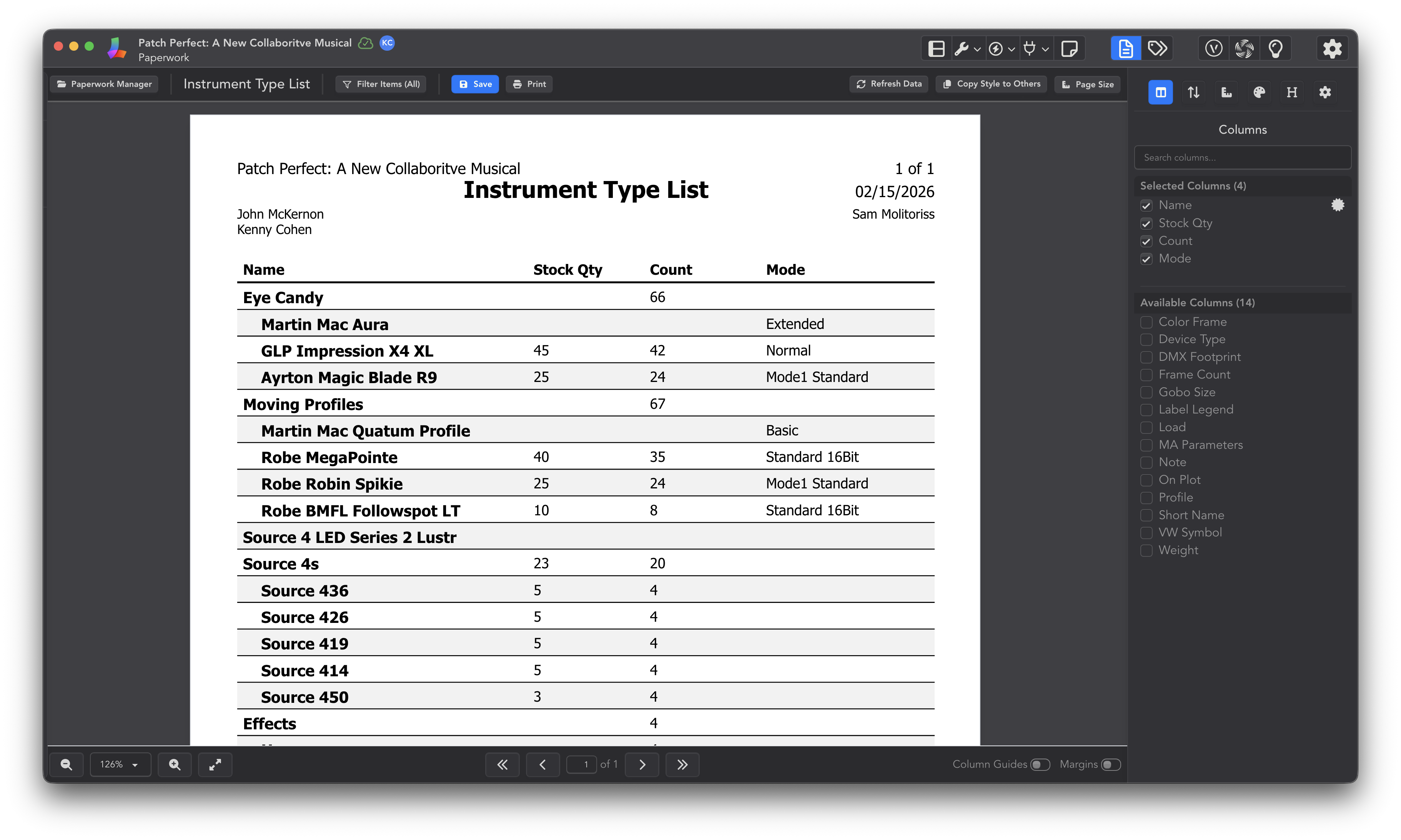Open the palette style tab in the side panel
The width and height of the screenshot is (1401, 840).
[1259, 92]
